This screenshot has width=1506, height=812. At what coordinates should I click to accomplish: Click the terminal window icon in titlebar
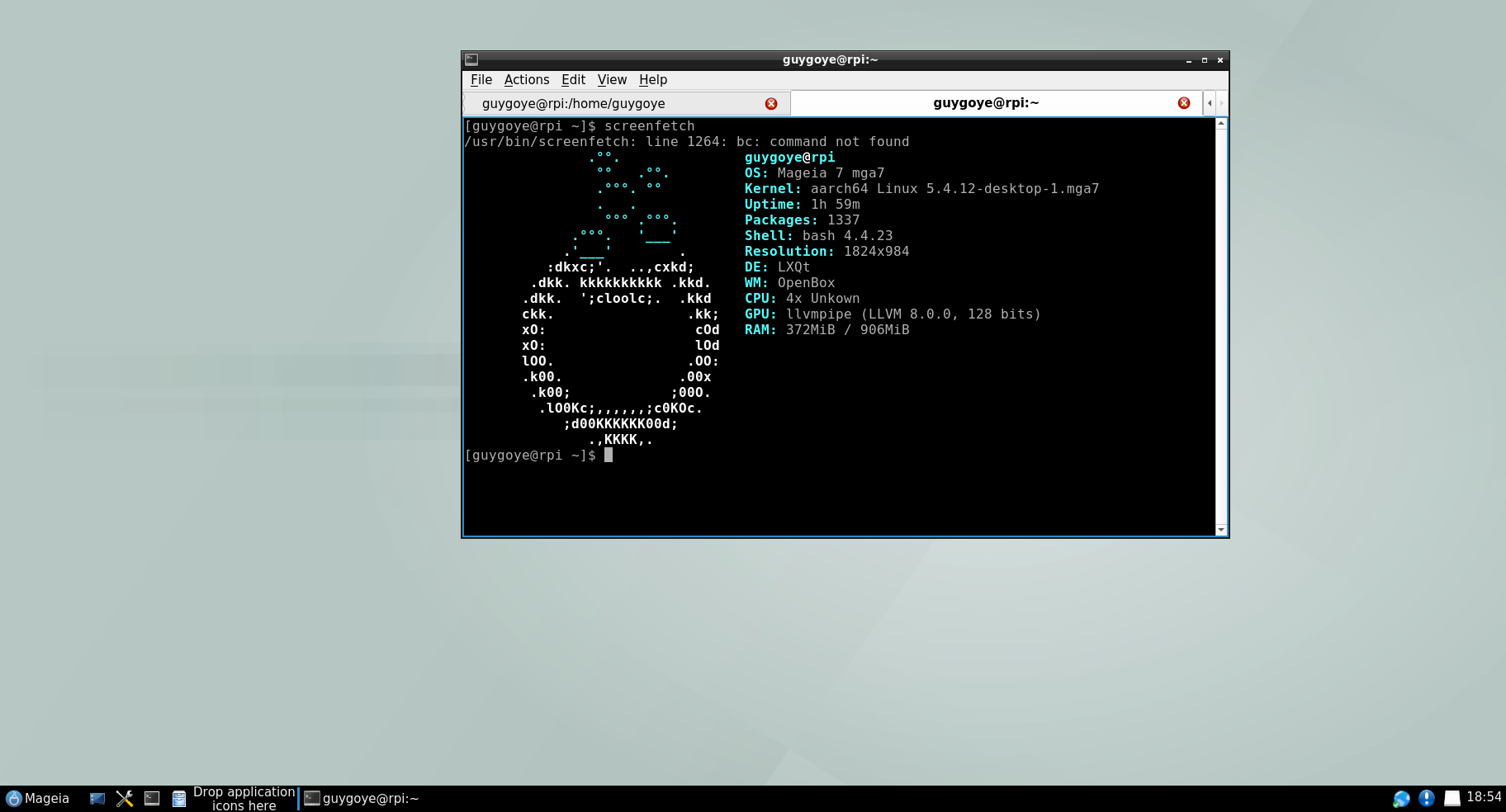tap(471, 59)
